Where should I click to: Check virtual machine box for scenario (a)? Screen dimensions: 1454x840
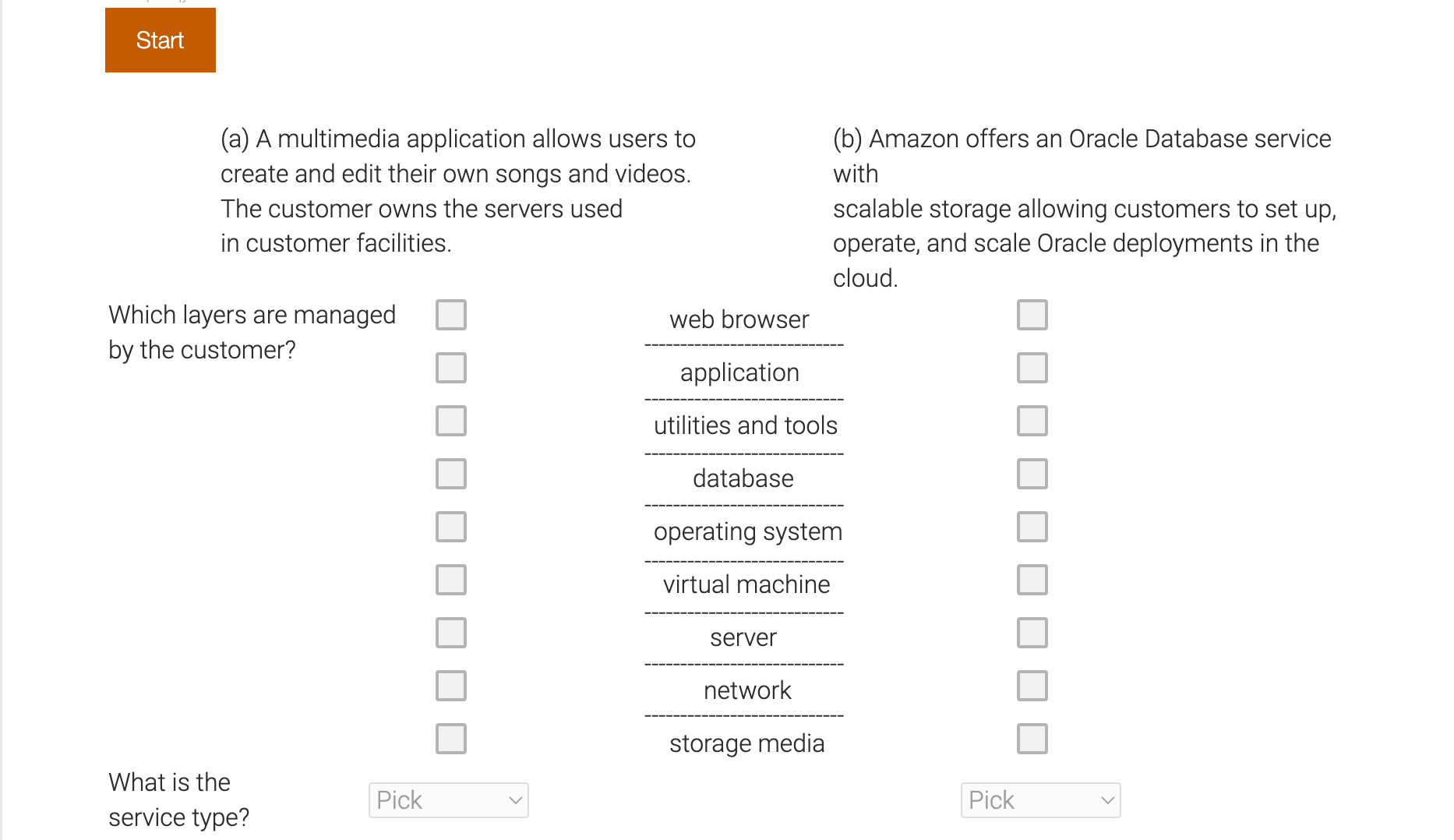pos(450,580)
